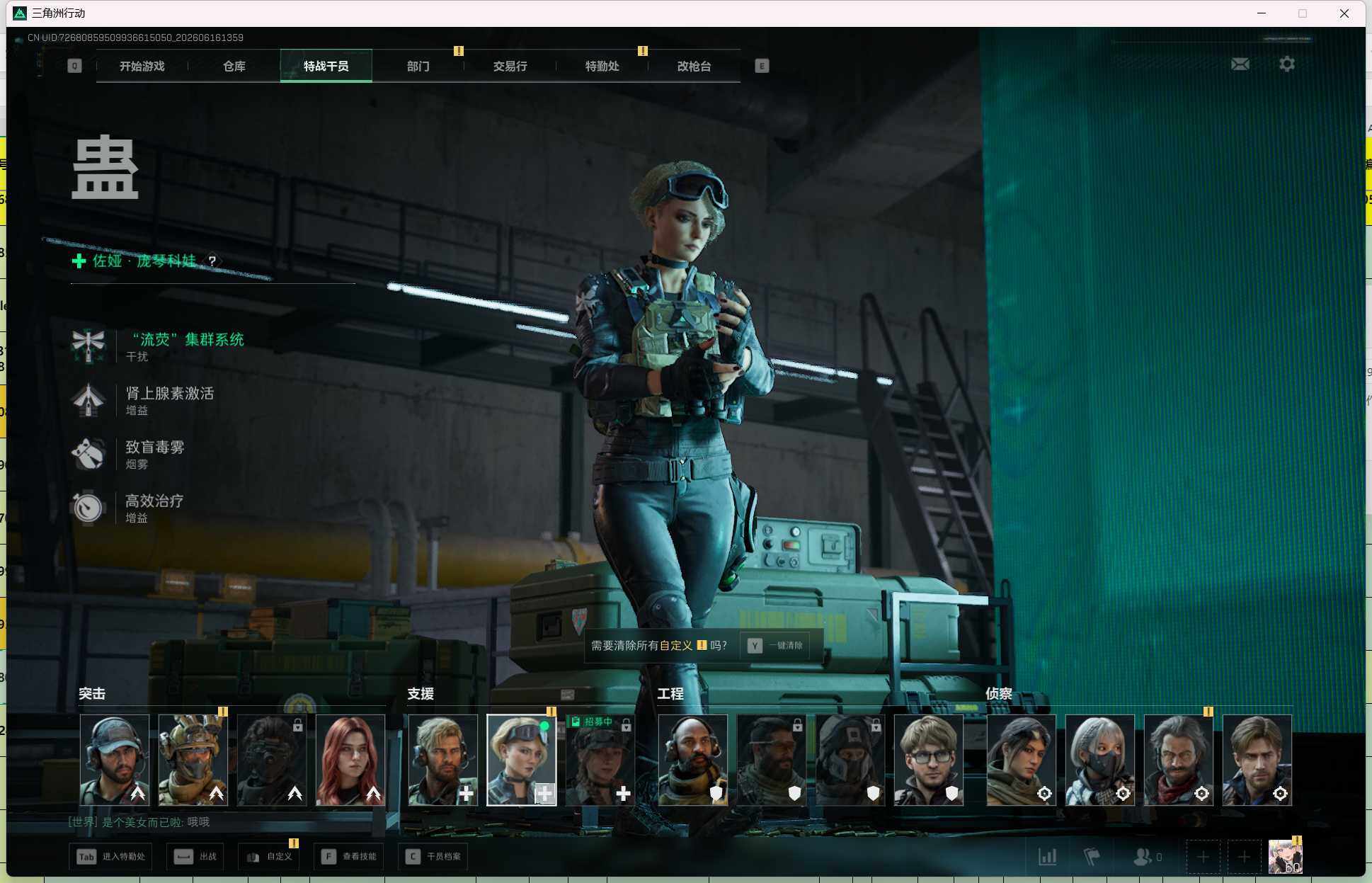Click the 一键清除 button
The image size is (1372, 883).
click(x=775, y=646)
